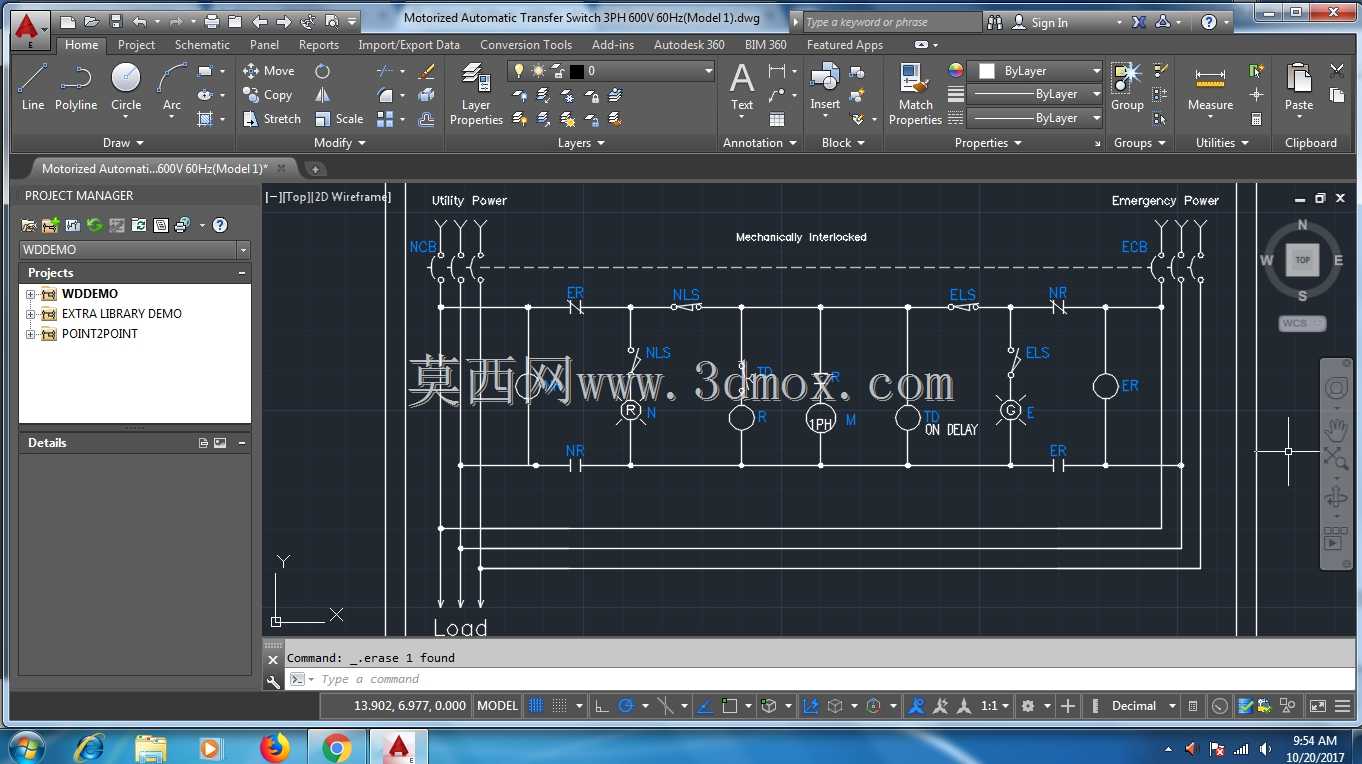Viewport: 1362px width, 764px height.
Task: Open the object color wheel icon
Action: click(x=956, y=71)
